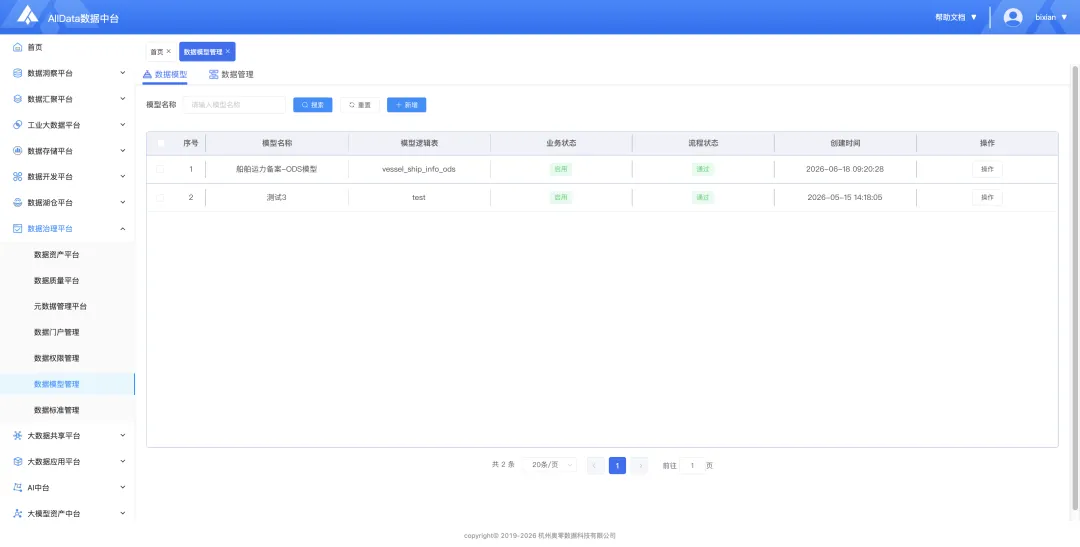Expand the 数据存储平台 menu chevron
The height and width of the screenshot is (547, 1080).
coord(123,150)
